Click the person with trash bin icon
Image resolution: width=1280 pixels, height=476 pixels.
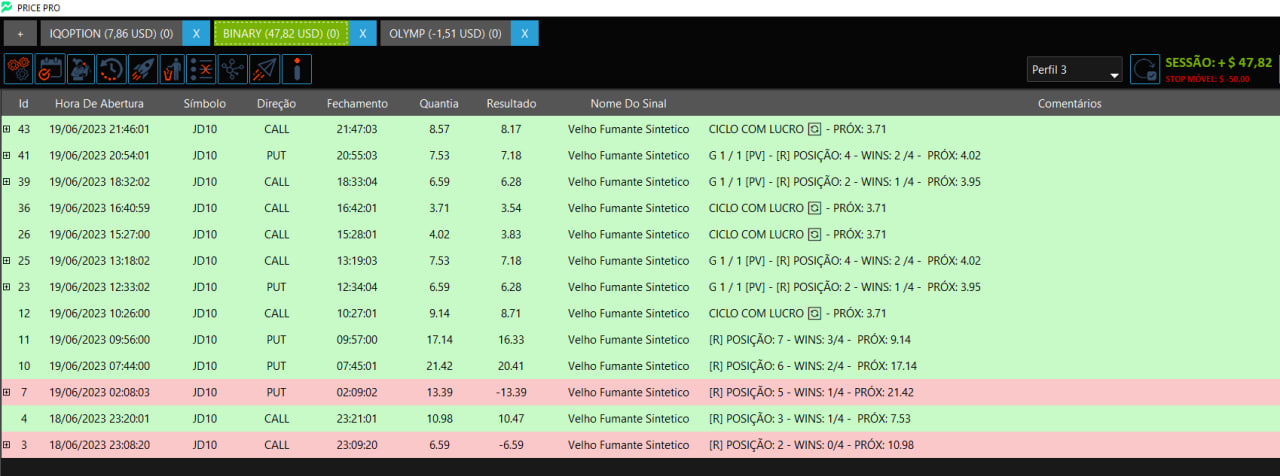point(172,69)
